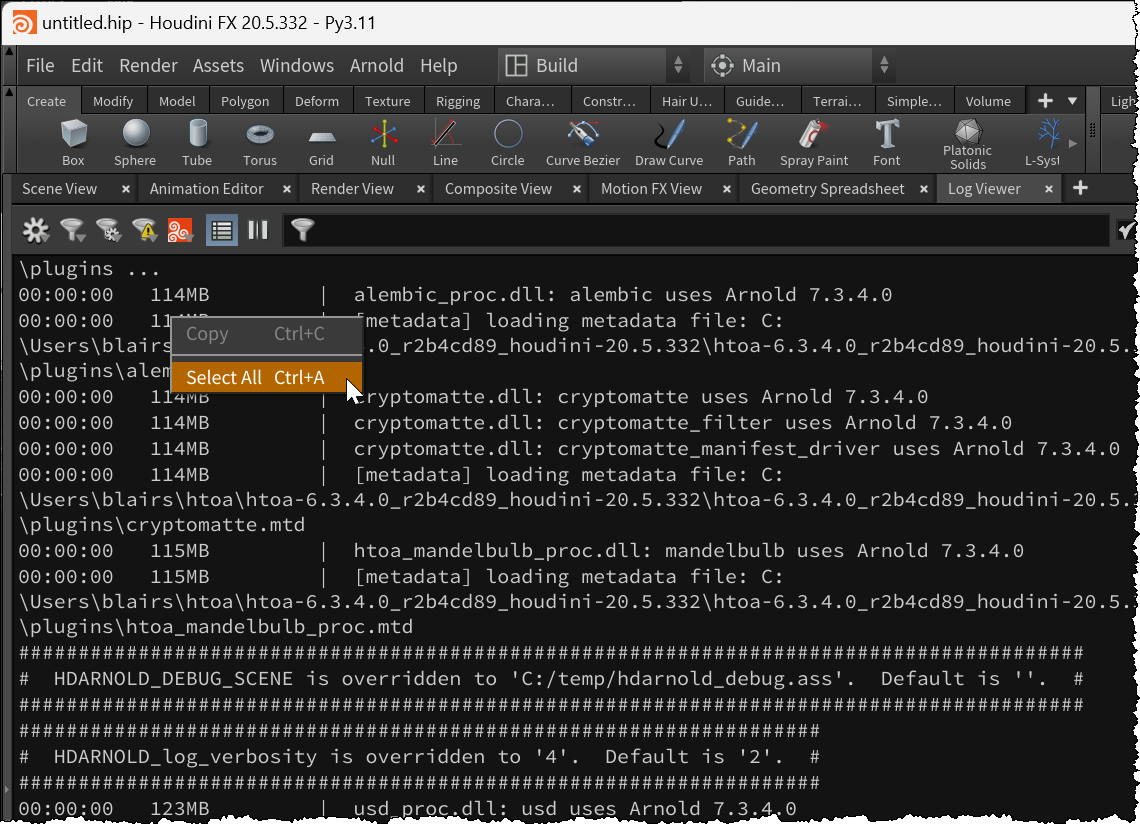
Task: Click the warning severity filter icon
Action: [144, 231]
